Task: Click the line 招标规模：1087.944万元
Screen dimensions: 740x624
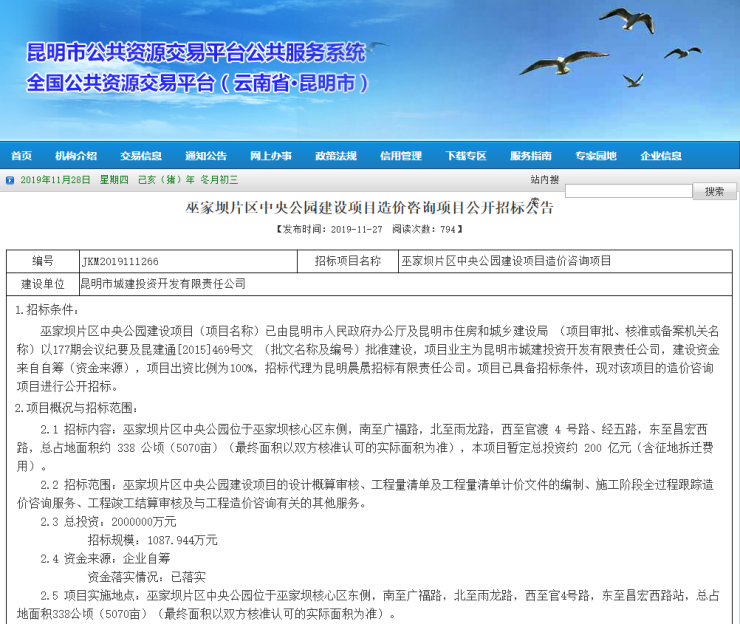Action: (152, 540)
